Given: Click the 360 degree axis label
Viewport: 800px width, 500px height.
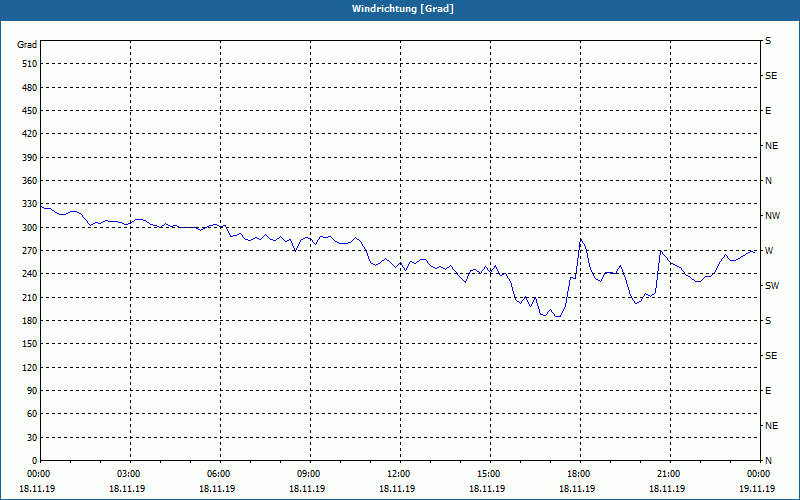Looking at the screenshot, I should click(30, 181).
